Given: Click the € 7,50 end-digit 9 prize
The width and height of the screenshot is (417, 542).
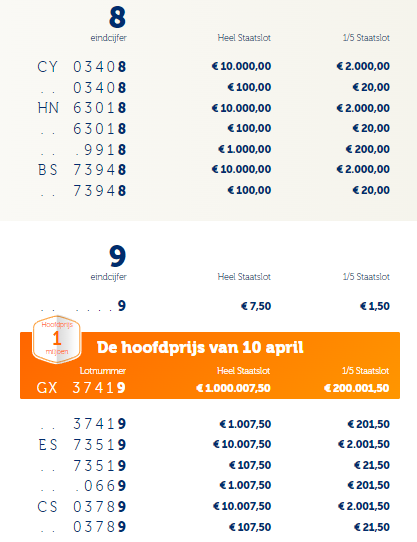Looking at the screenshot, I should [256, 306].
